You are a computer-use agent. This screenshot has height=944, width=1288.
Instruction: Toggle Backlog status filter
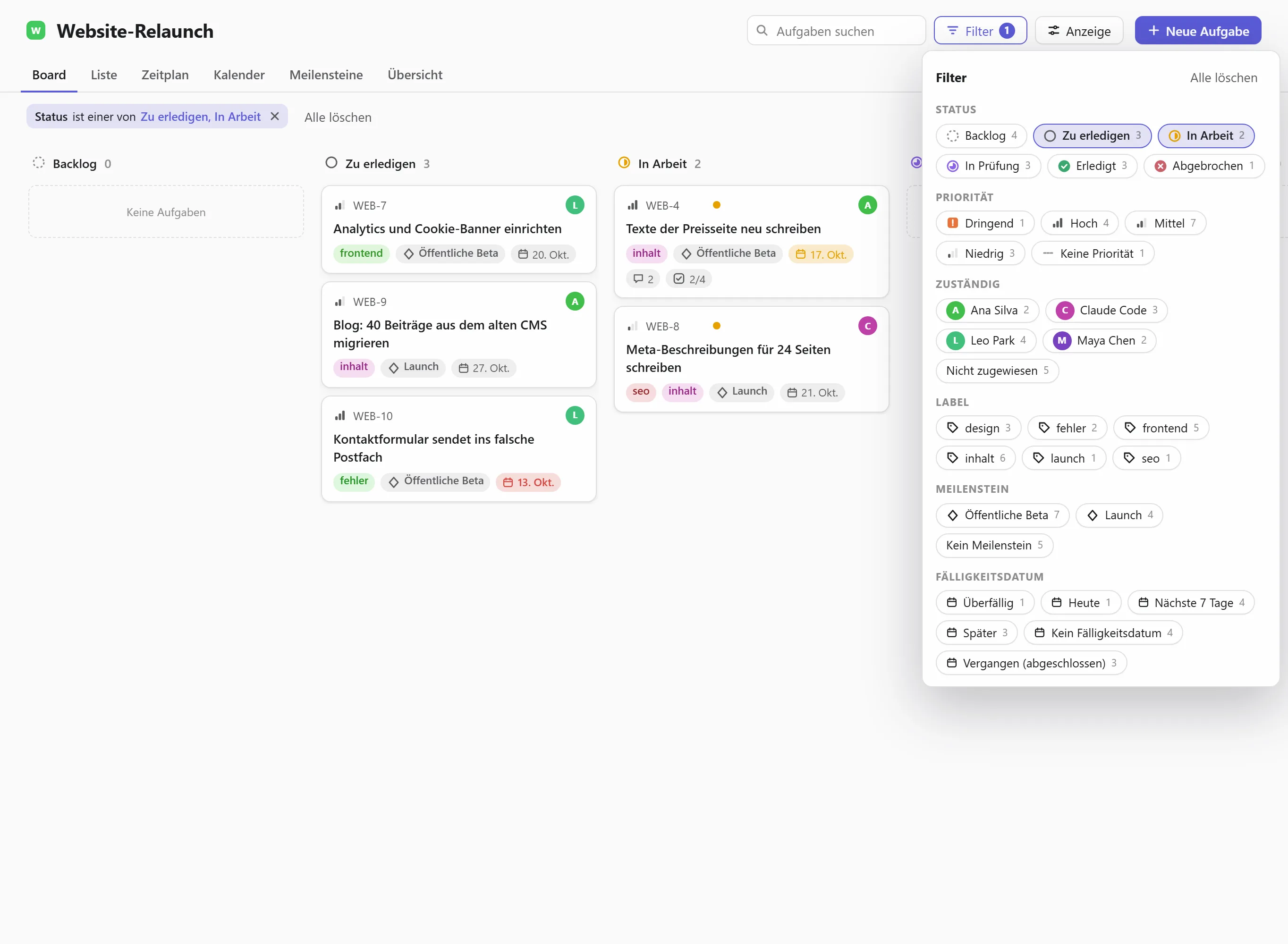[x=982, y=136]
